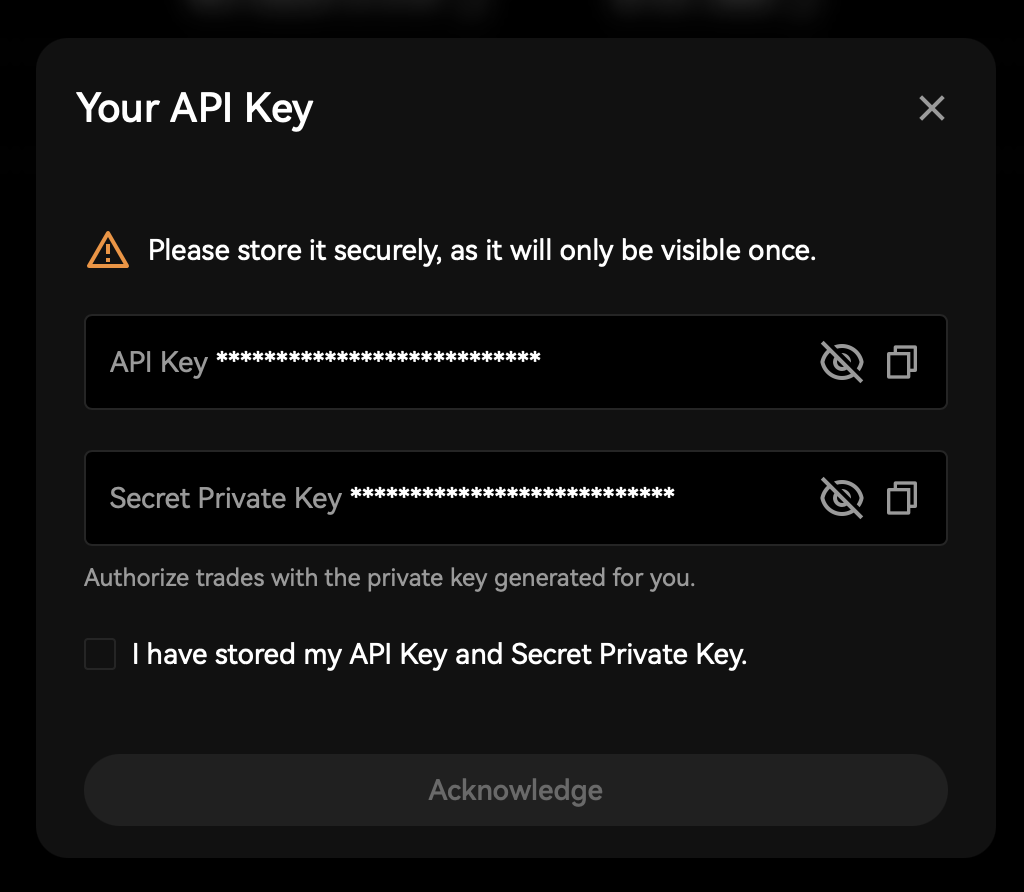The image size is (1024, 892).
Task: Click the Acknowledge button
Action: (515, 790)
